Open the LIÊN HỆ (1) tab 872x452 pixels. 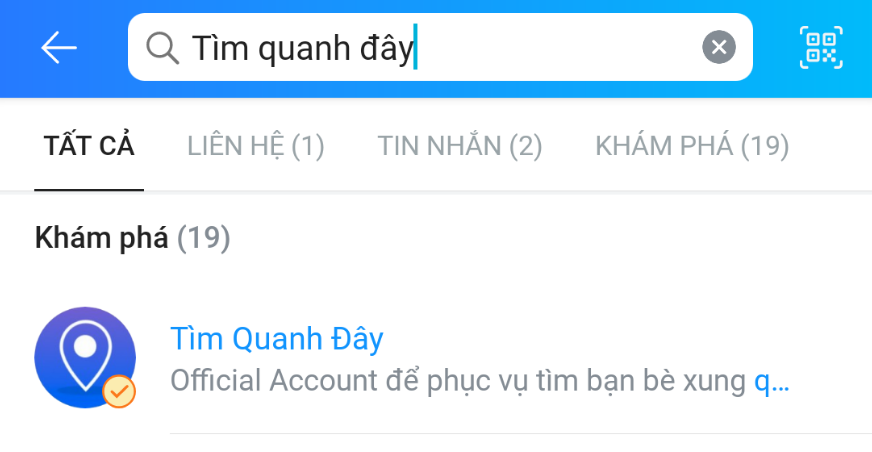pyautogui.click(x=255, y=146)
